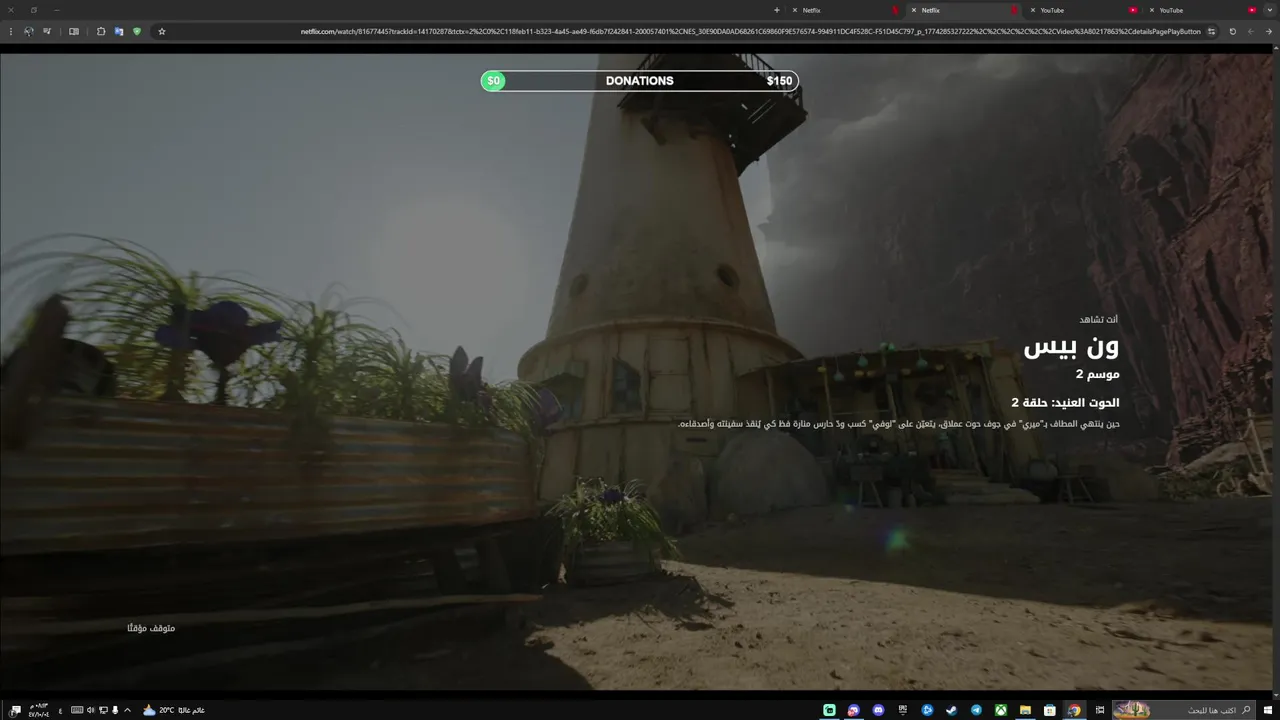Close the last YouTube tab
Viewport: 1280px width, 720px height.
pyautogui.click(x=1151, y=10)
